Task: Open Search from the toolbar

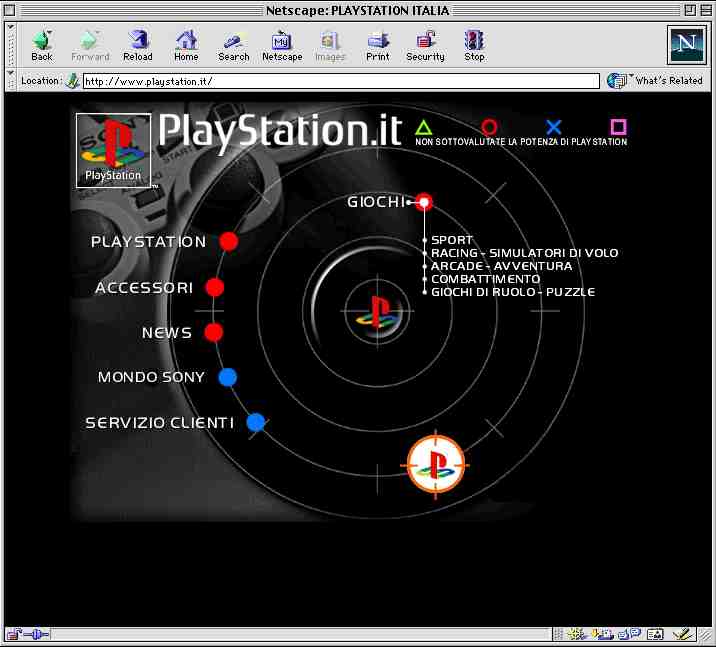Action: click(x=234, y=46)
